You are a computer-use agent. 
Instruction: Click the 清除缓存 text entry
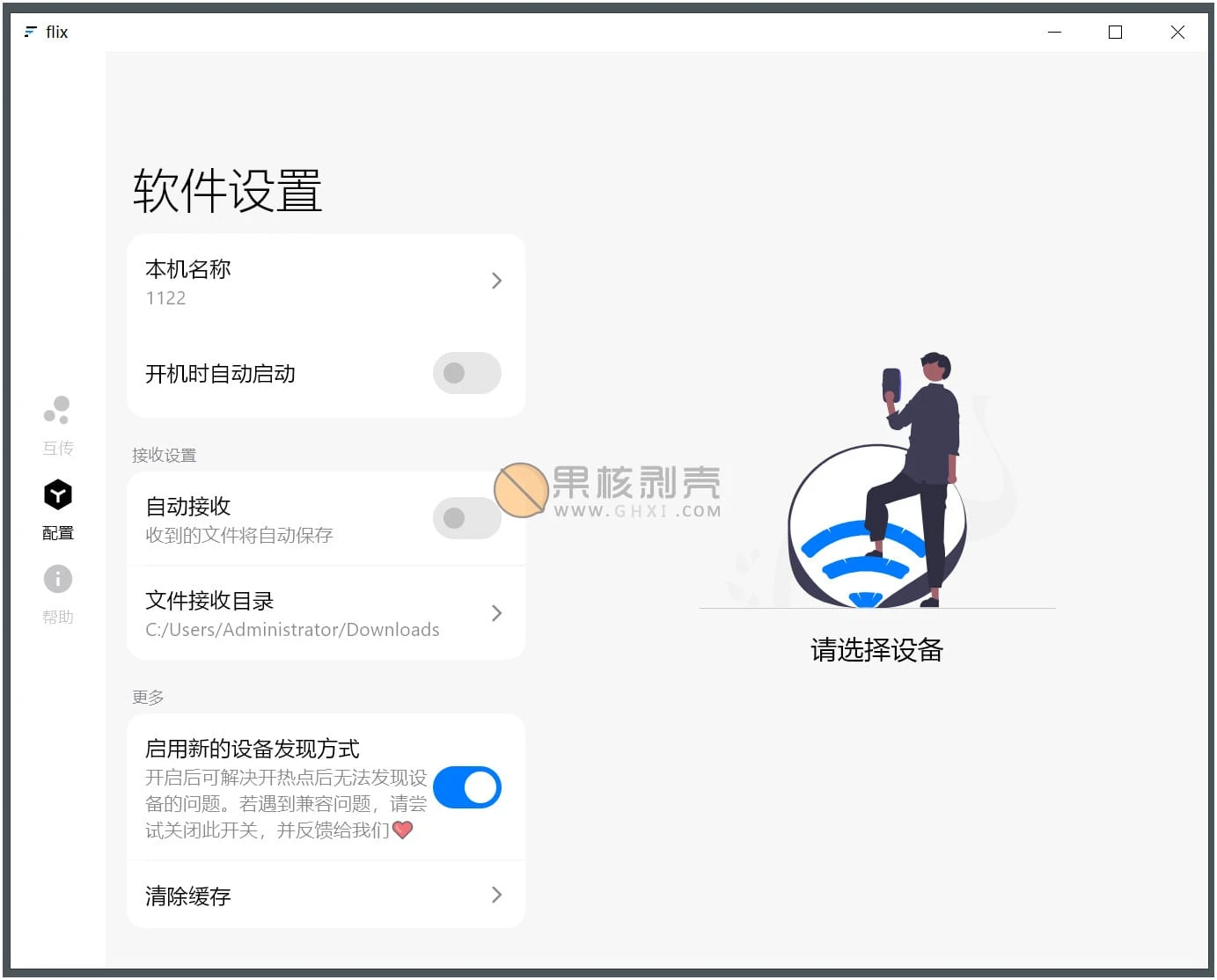tap(188, 896)
